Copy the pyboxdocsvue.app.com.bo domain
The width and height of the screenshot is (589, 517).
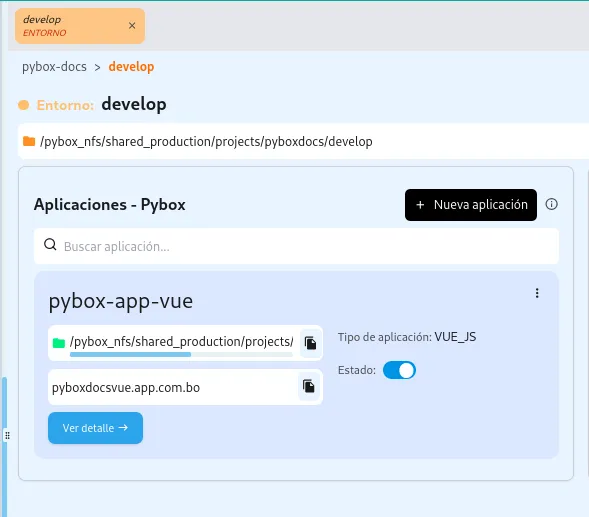pyautogui.click(x=309, y=386)
